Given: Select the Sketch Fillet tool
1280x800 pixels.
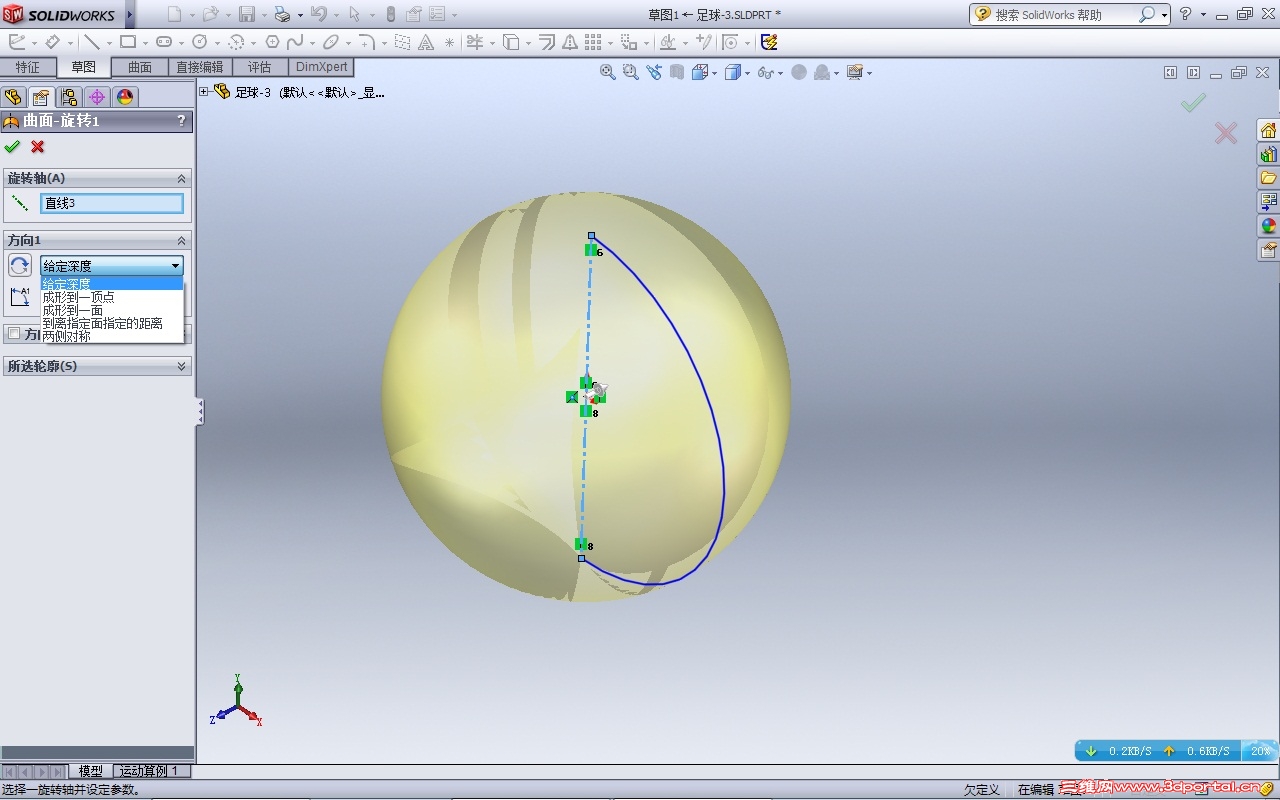Looking at the screenshot, I should click(367, 42).
